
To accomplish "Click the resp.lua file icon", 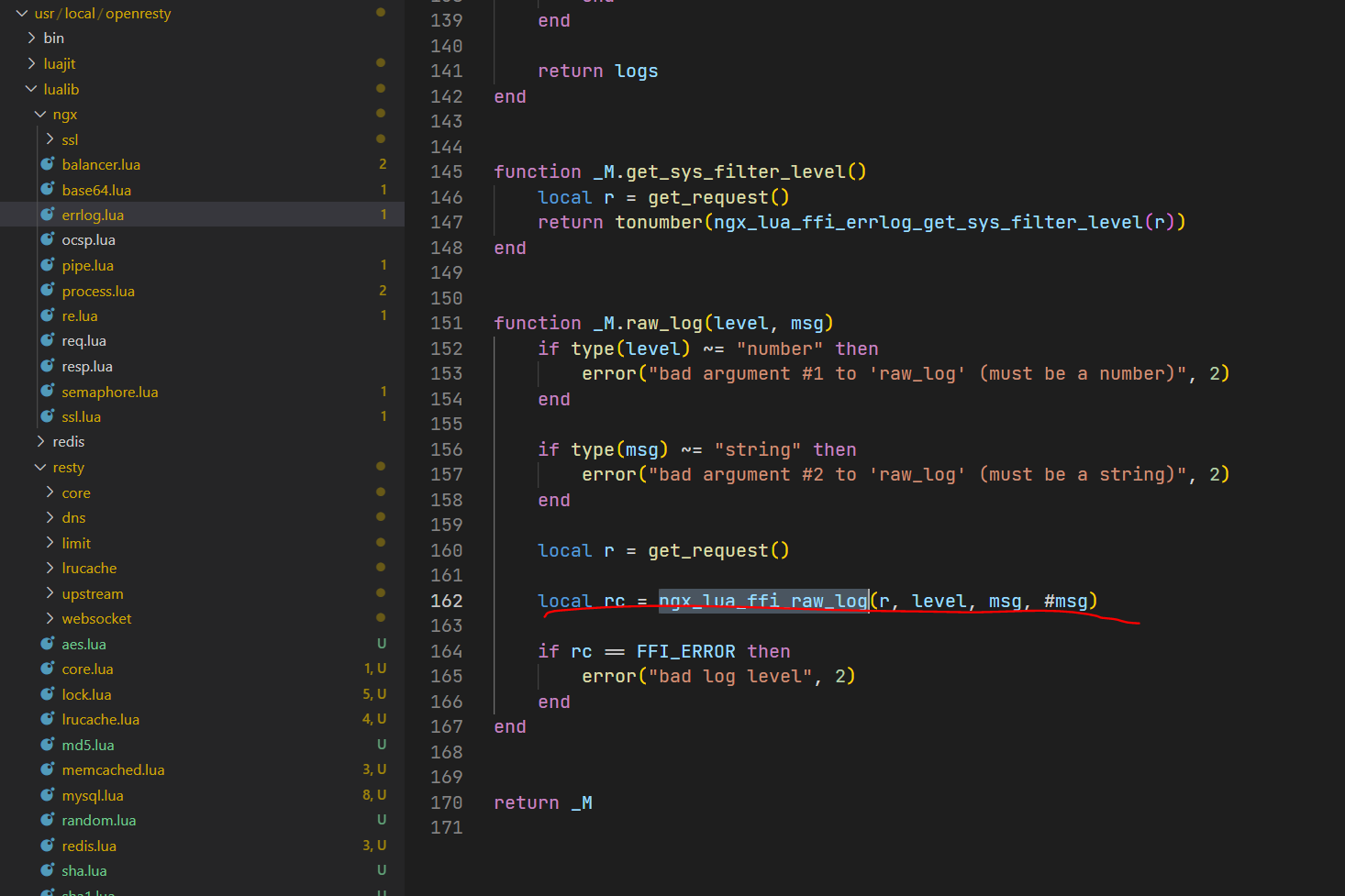I will 48,366.
